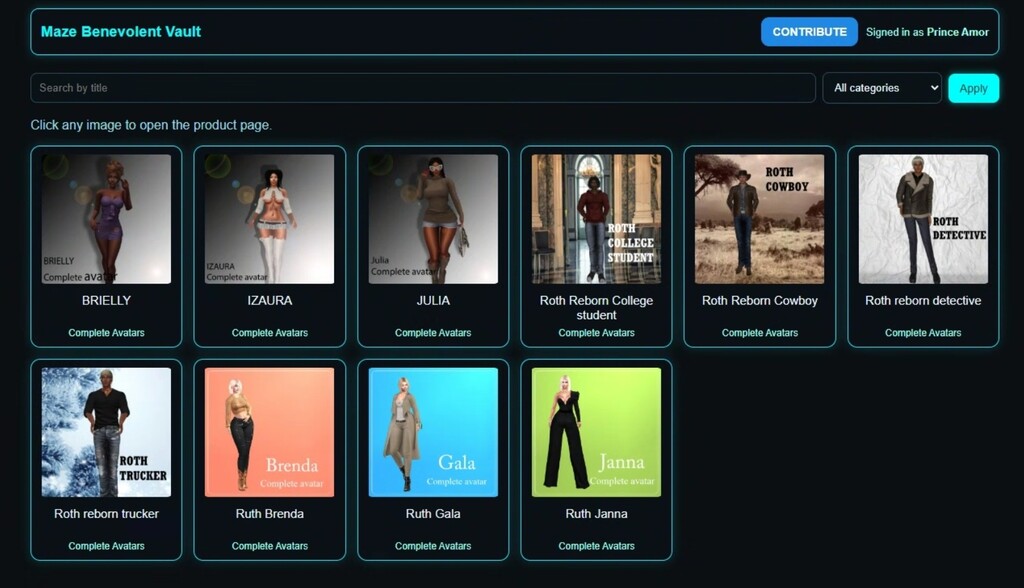Select Complete Avatars category under Ruth Janna
The width and height of the screenshot is (1024, 588).
pyautogui.click(x=596, y=546)
